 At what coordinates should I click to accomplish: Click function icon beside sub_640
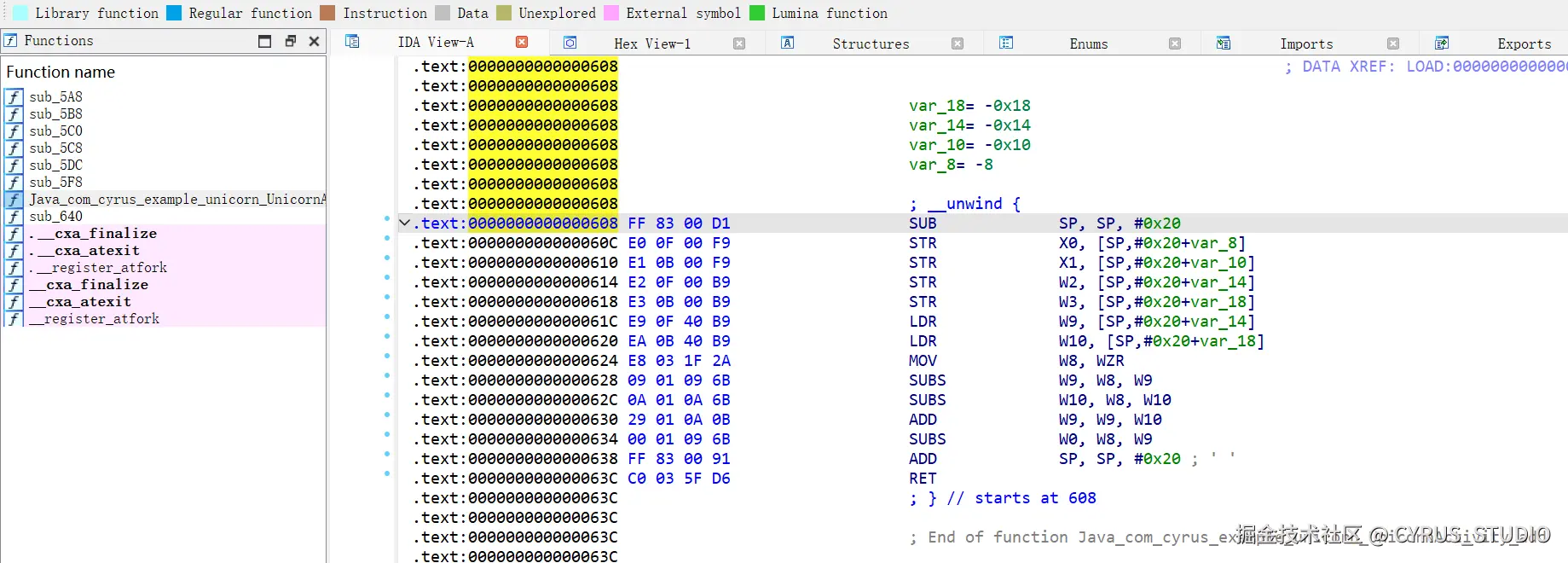(14, 217)
